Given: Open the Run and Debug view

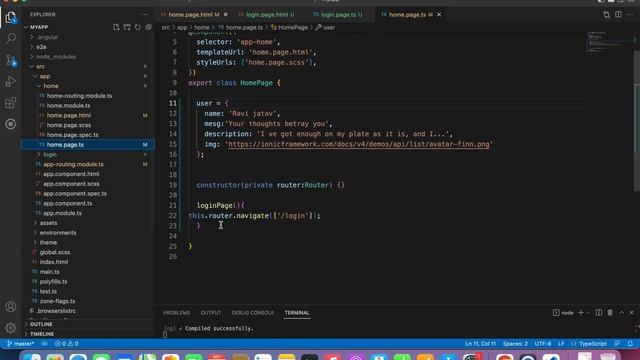Looking at the screenshot, I should pos(11,82).
